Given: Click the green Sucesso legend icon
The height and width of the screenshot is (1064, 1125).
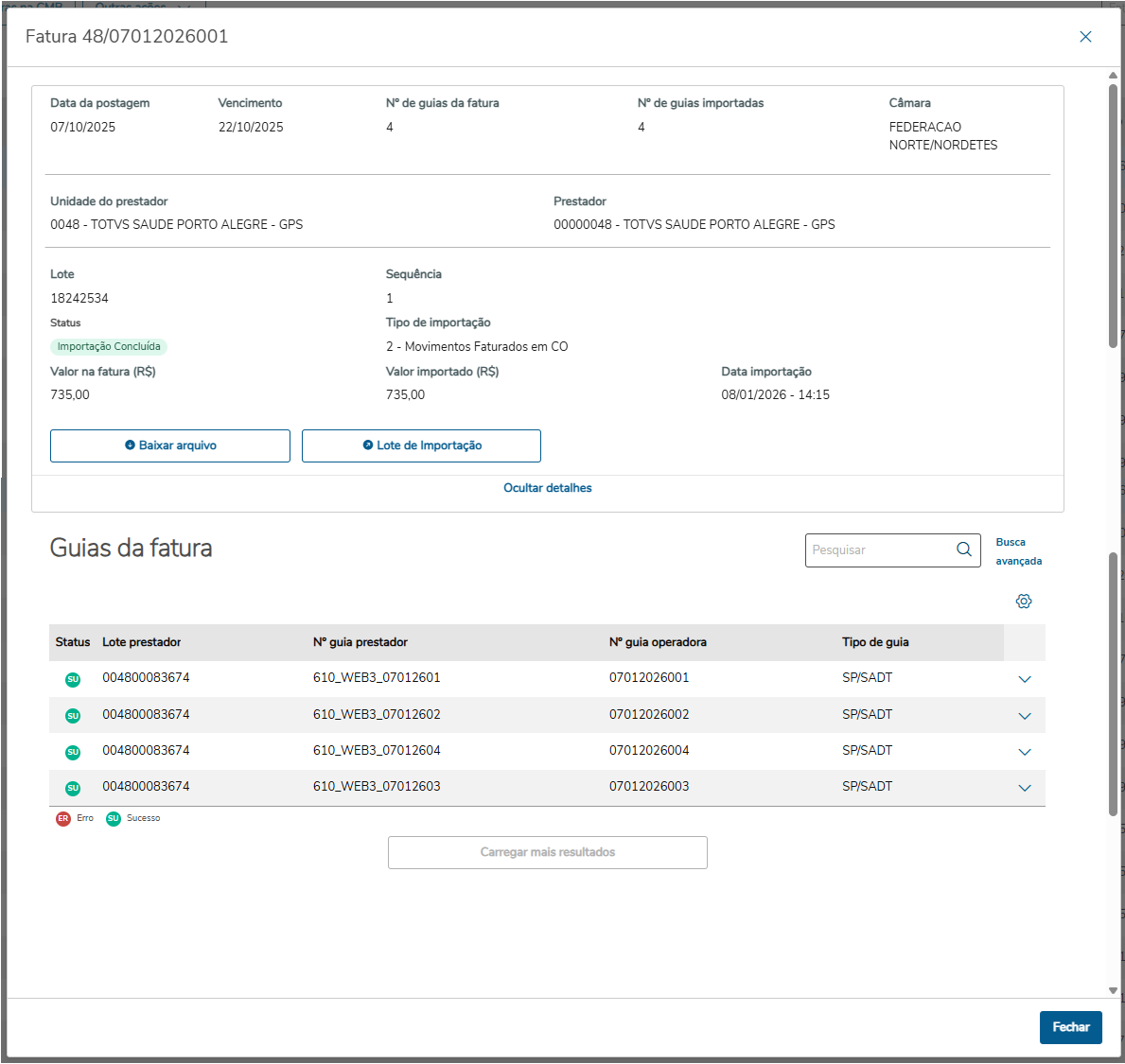Looking at the screenshot, I should [114, 819].
